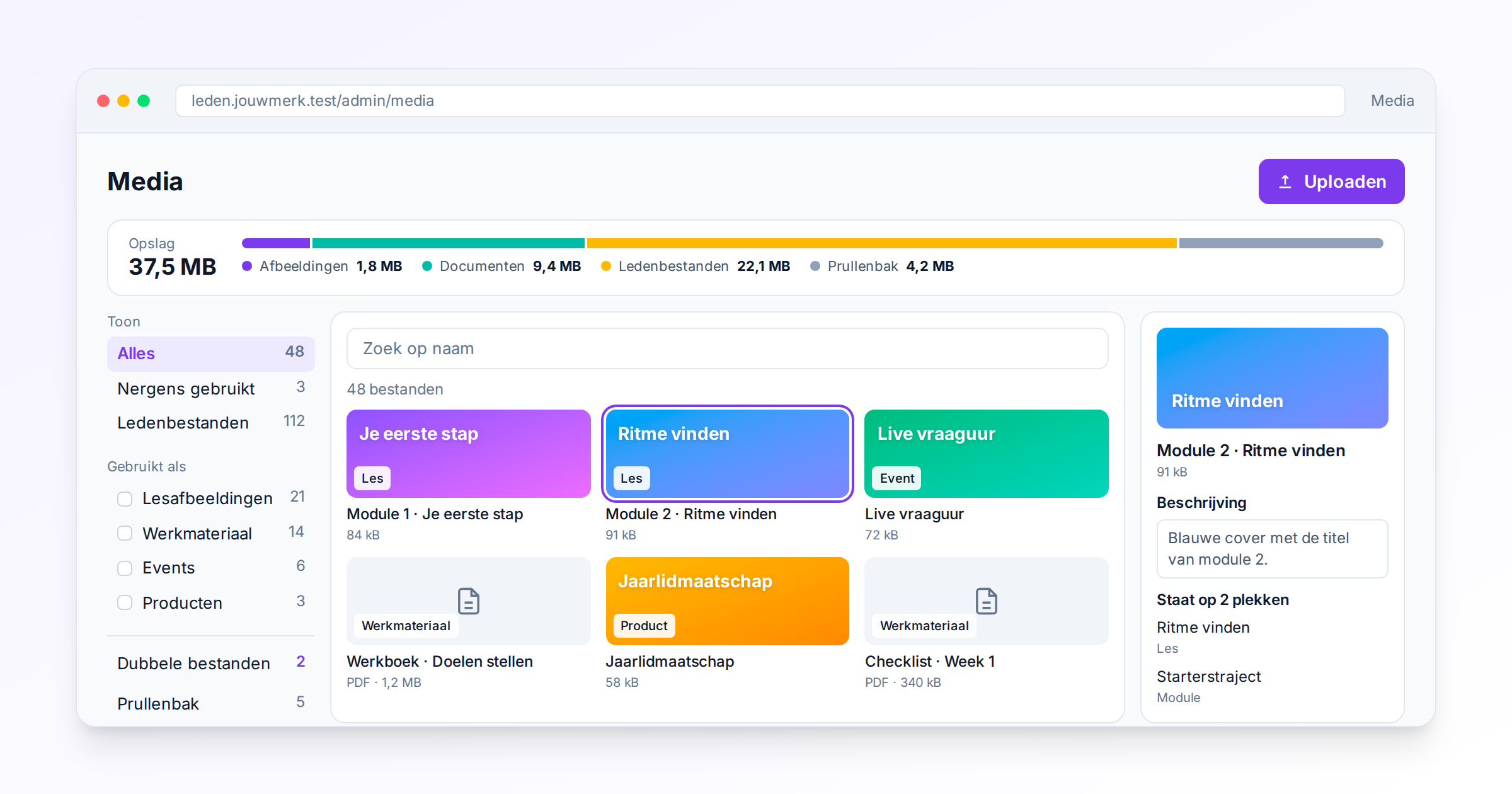1512x794 pixels.
Task: Check the Producten filter checkbox
Action: click(125, 602)
